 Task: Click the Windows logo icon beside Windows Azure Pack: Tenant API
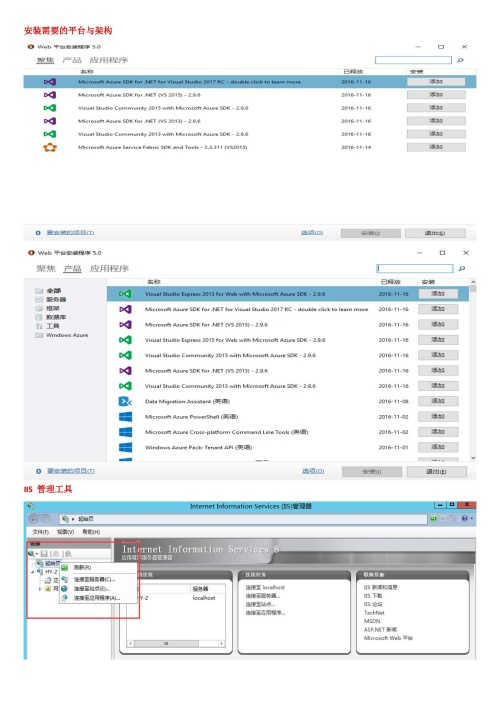click(x=125, y=447)
